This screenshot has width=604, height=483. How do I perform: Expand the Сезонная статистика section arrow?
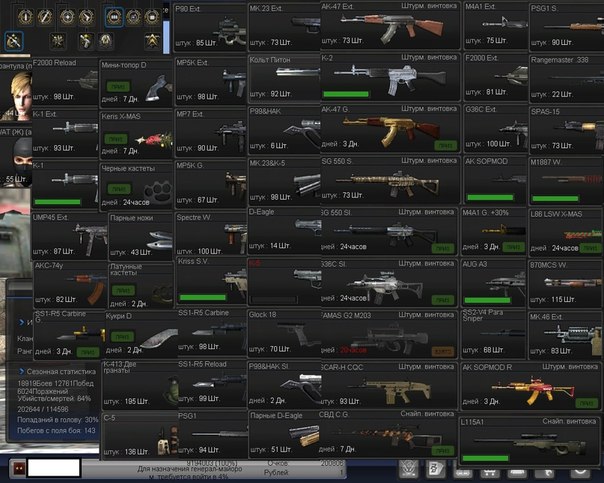click(x=22, y=371)
